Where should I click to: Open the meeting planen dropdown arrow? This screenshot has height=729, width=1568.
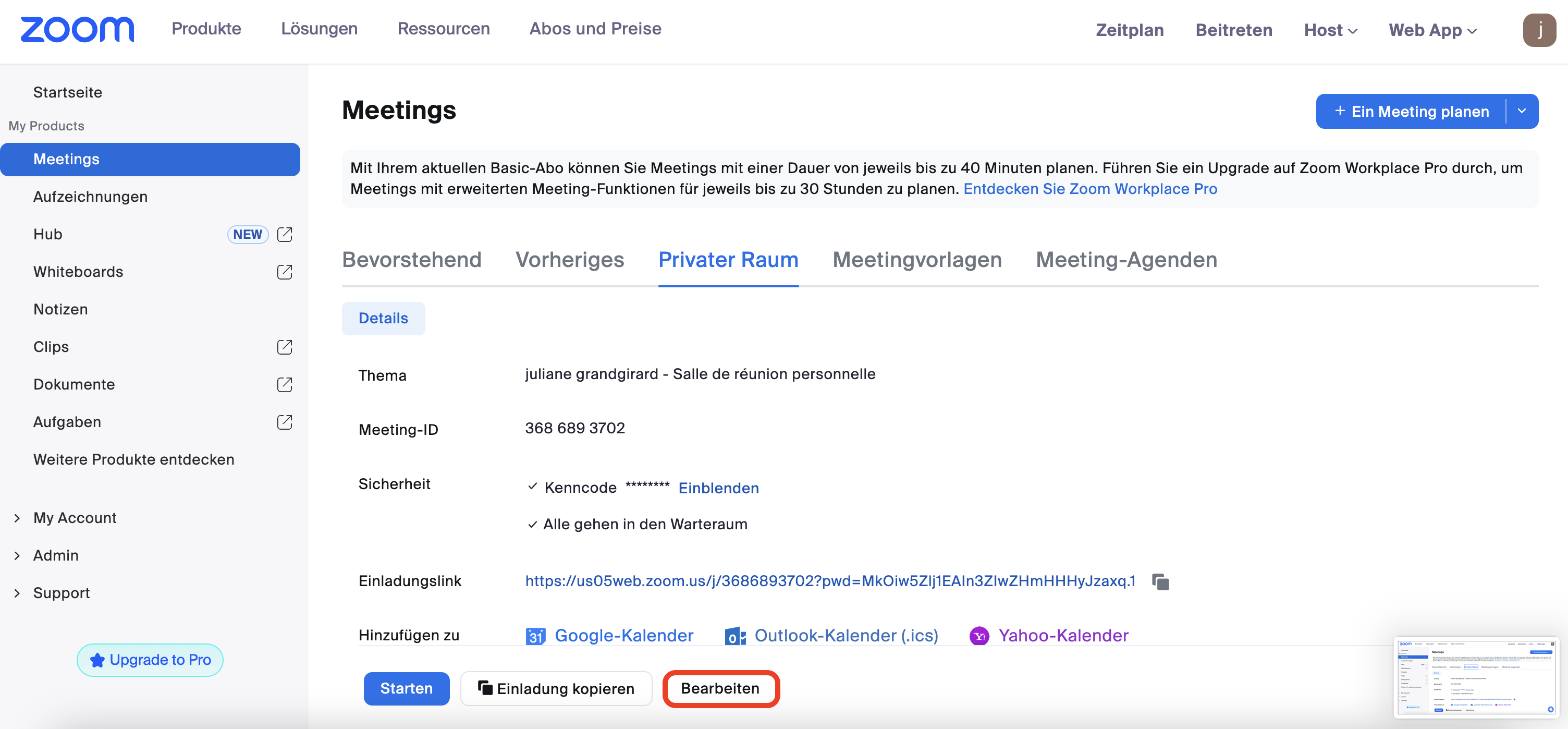(1522, 112)
